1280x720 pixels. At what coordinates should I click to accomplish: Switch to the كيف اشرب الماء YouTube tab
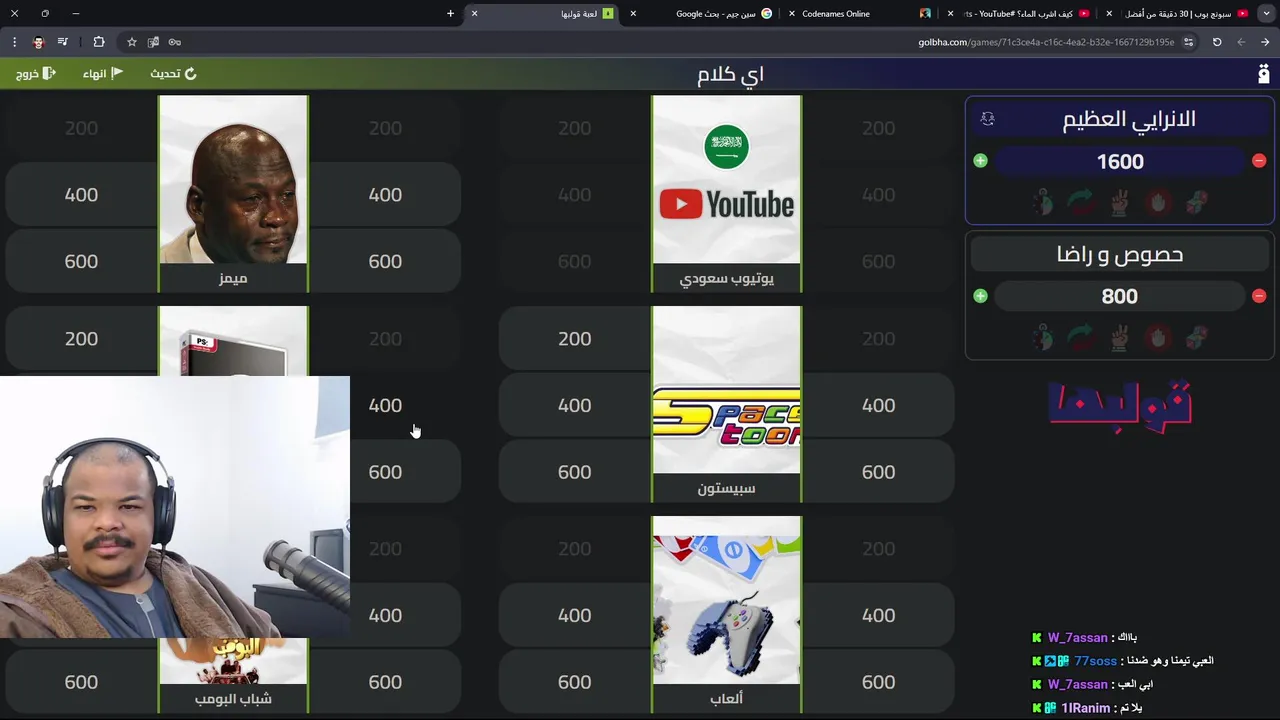coord(1020,13)
